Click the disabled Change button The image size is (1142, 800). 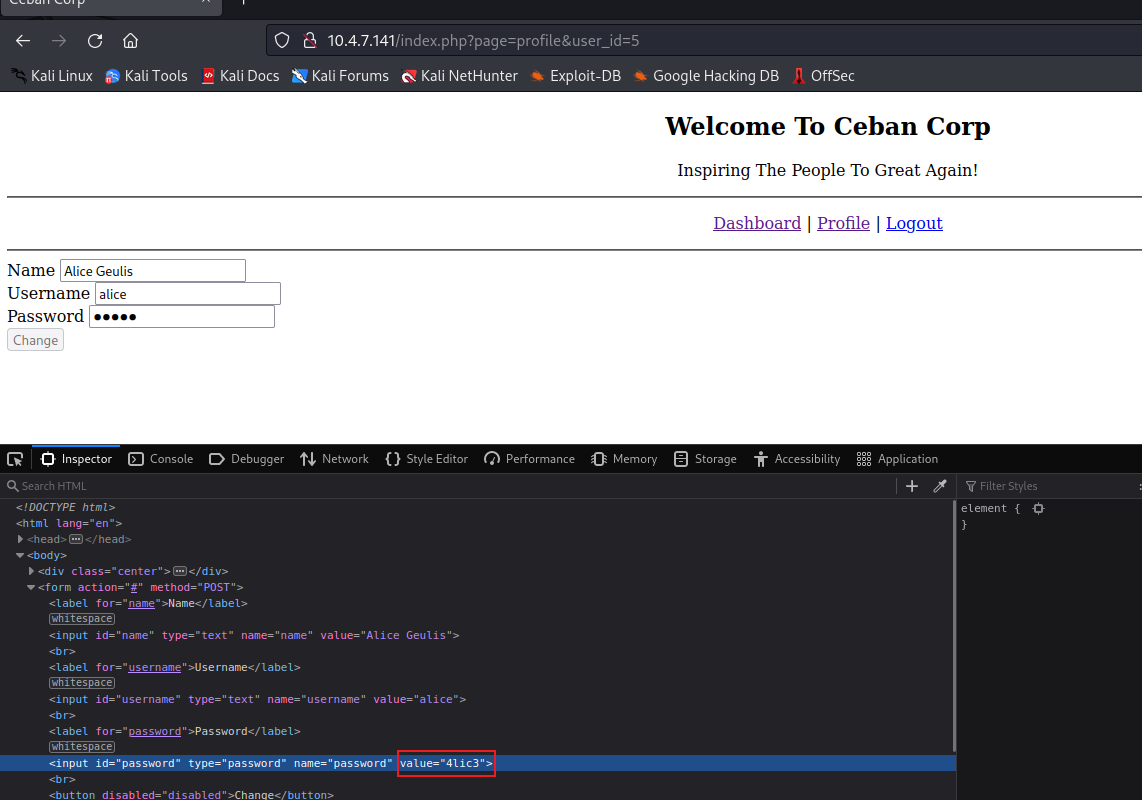click(x=36, y=340)
